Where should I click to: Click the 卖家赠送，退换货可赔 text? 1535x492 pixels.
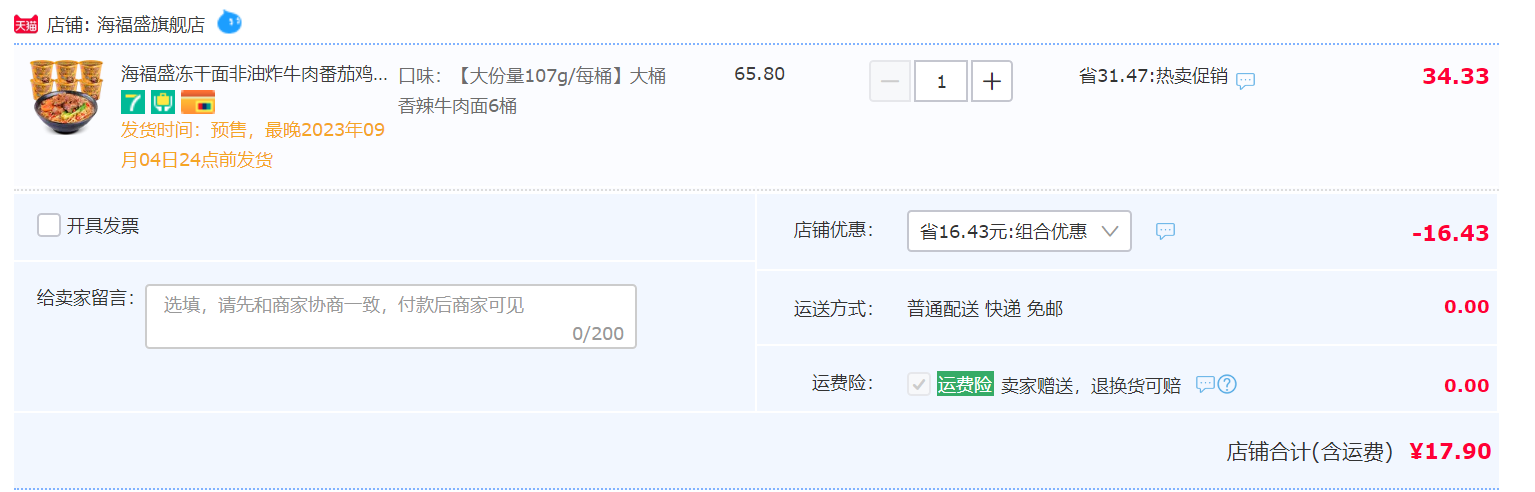tap(1091, 385)
